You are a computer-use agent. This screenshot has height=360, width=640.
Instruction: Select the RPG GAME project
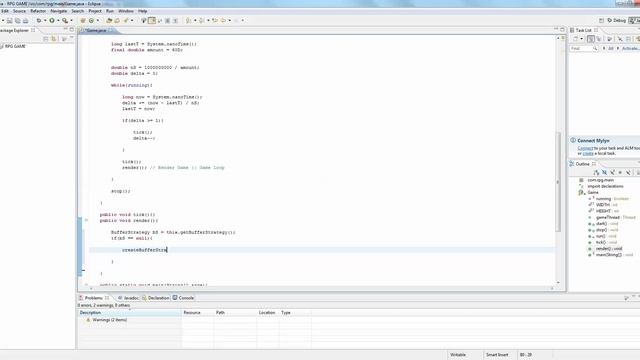[x=13, y=47]
